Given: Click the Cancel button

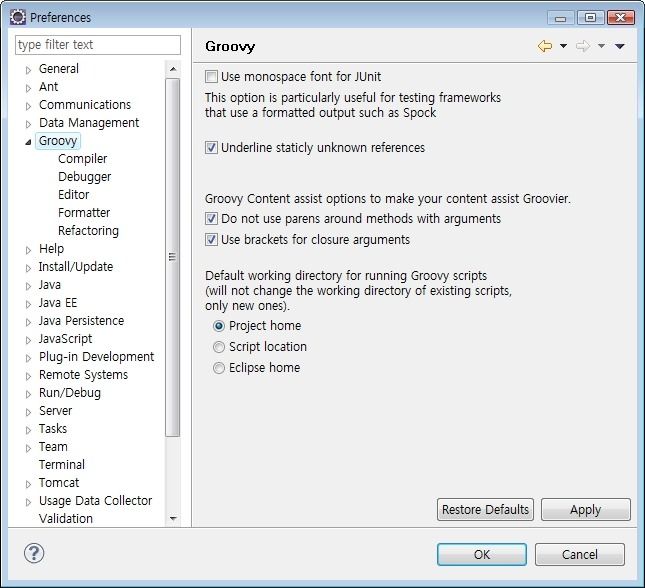Looking at the screenshot, I should (x=580, y=554).
